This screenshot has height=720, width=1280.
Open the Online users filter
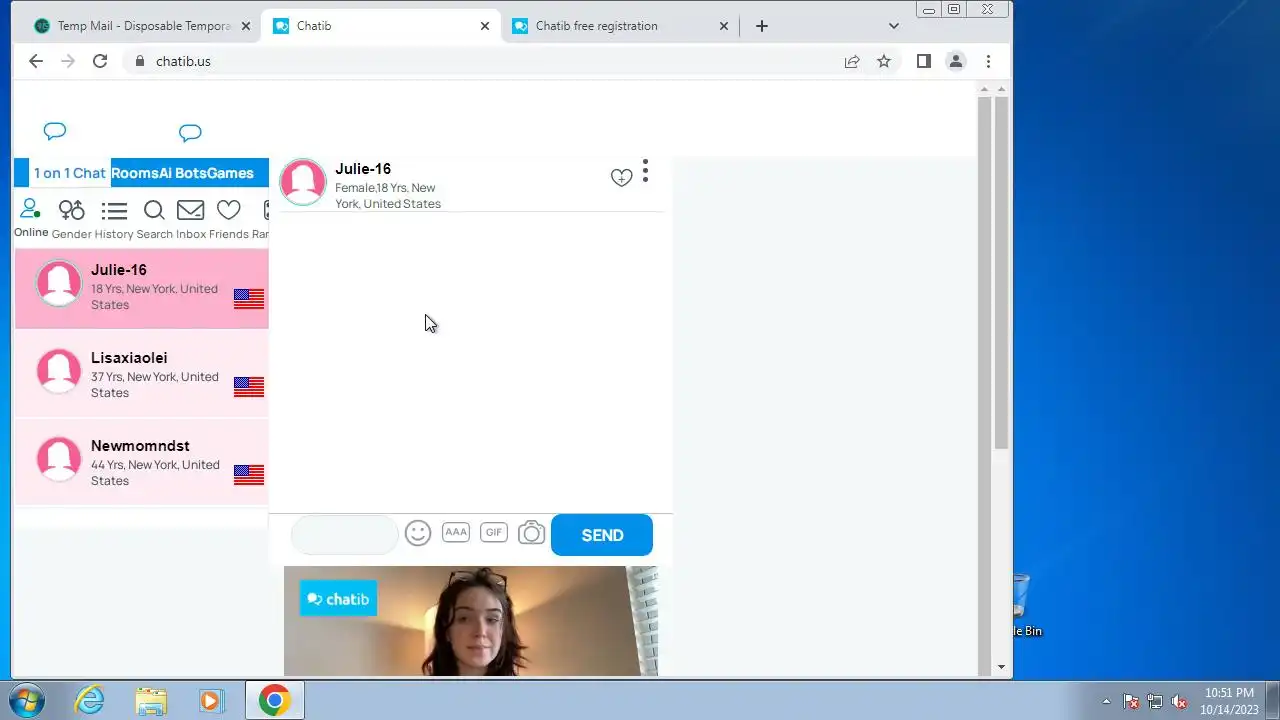coord(30,218)
